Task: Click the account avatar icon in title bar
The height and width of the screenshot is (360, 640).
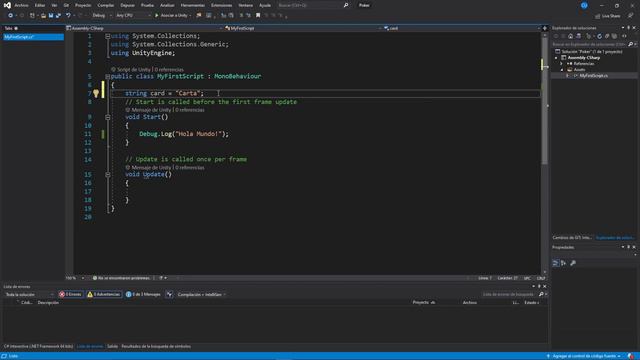Action: coord(584,5)
